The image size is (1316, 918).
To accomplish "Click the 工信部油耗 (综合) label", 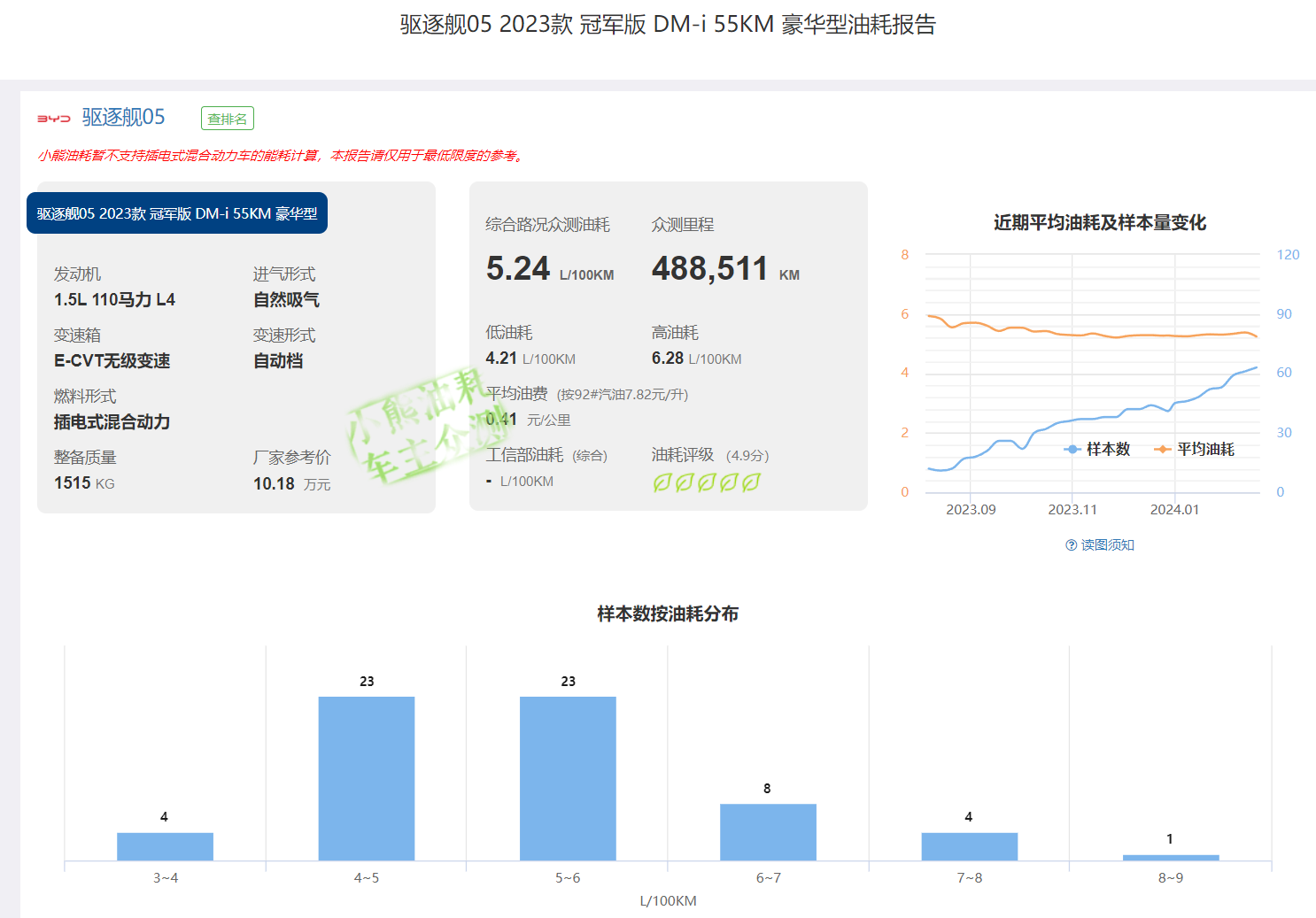I will [x=546, y=455].
